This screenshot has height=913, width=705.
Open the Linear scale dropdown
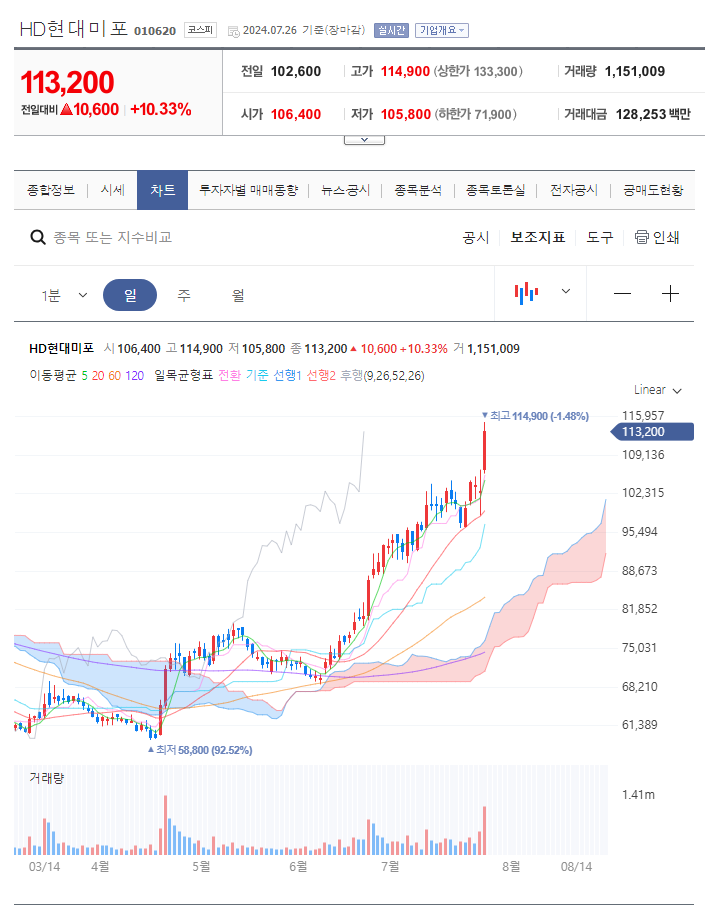(x=655, y=390)
